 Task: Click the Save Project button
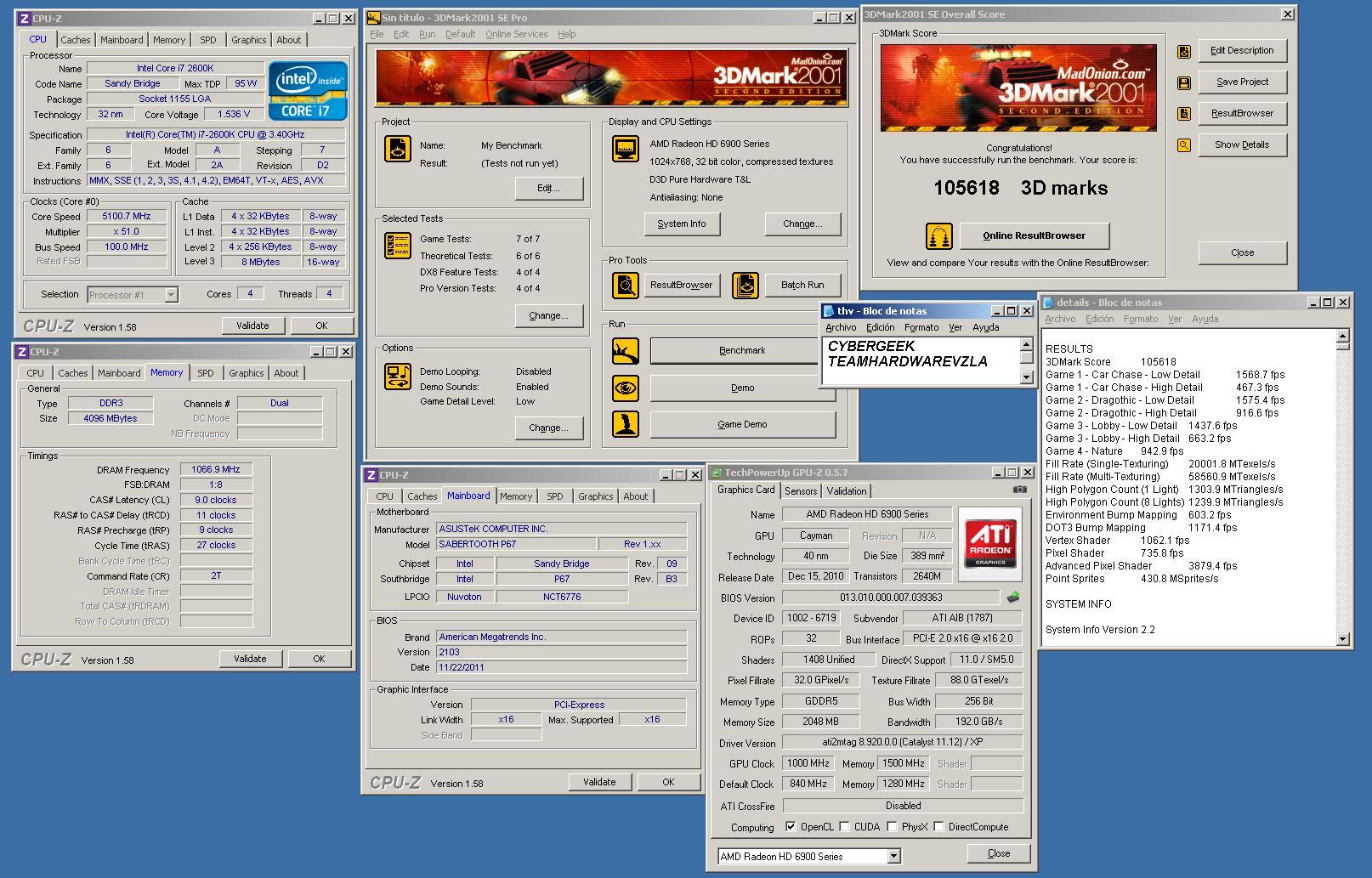click(1242, 82)
